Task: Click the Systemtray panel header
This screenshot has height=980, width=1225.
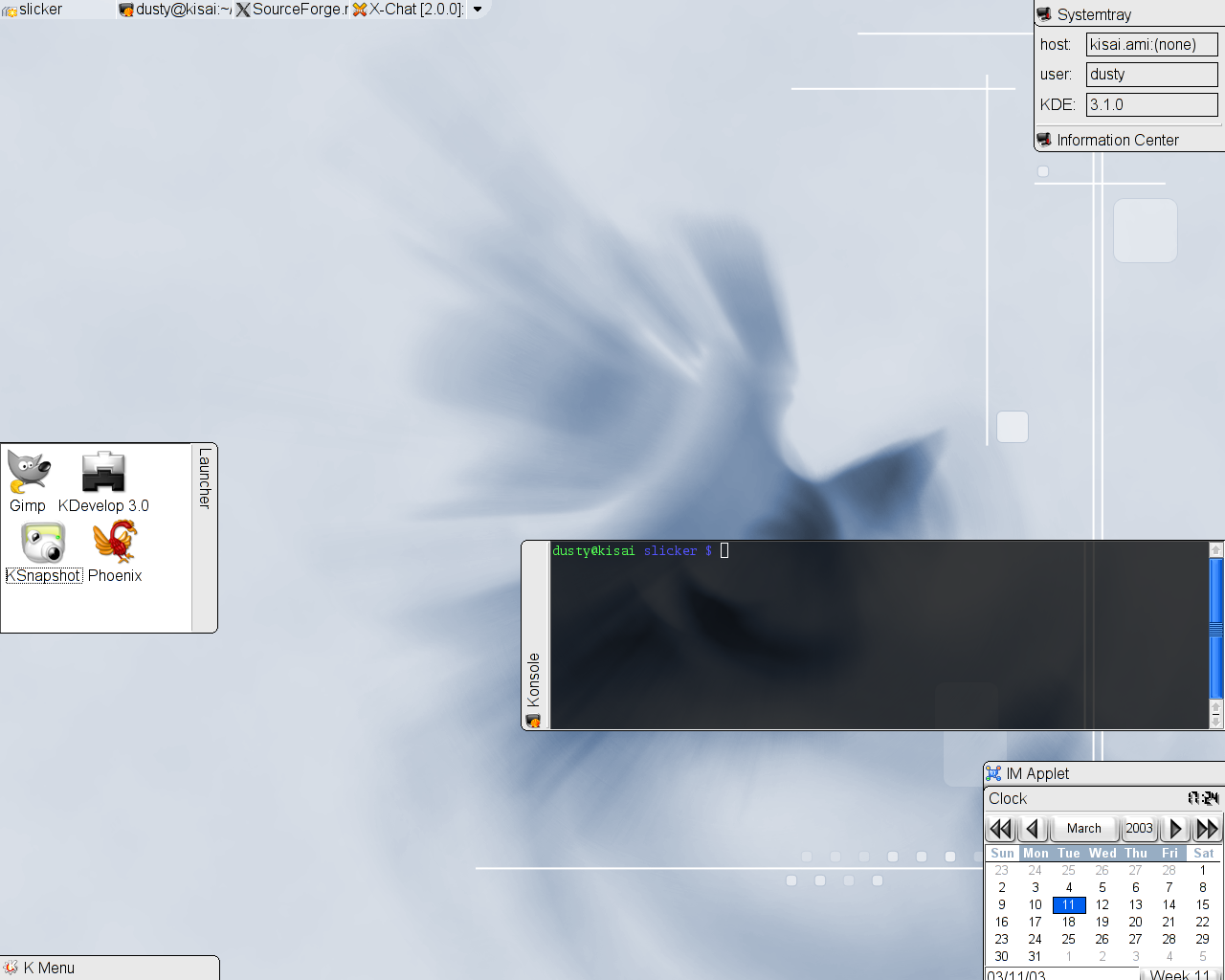Action: (x=1130, y=14)
